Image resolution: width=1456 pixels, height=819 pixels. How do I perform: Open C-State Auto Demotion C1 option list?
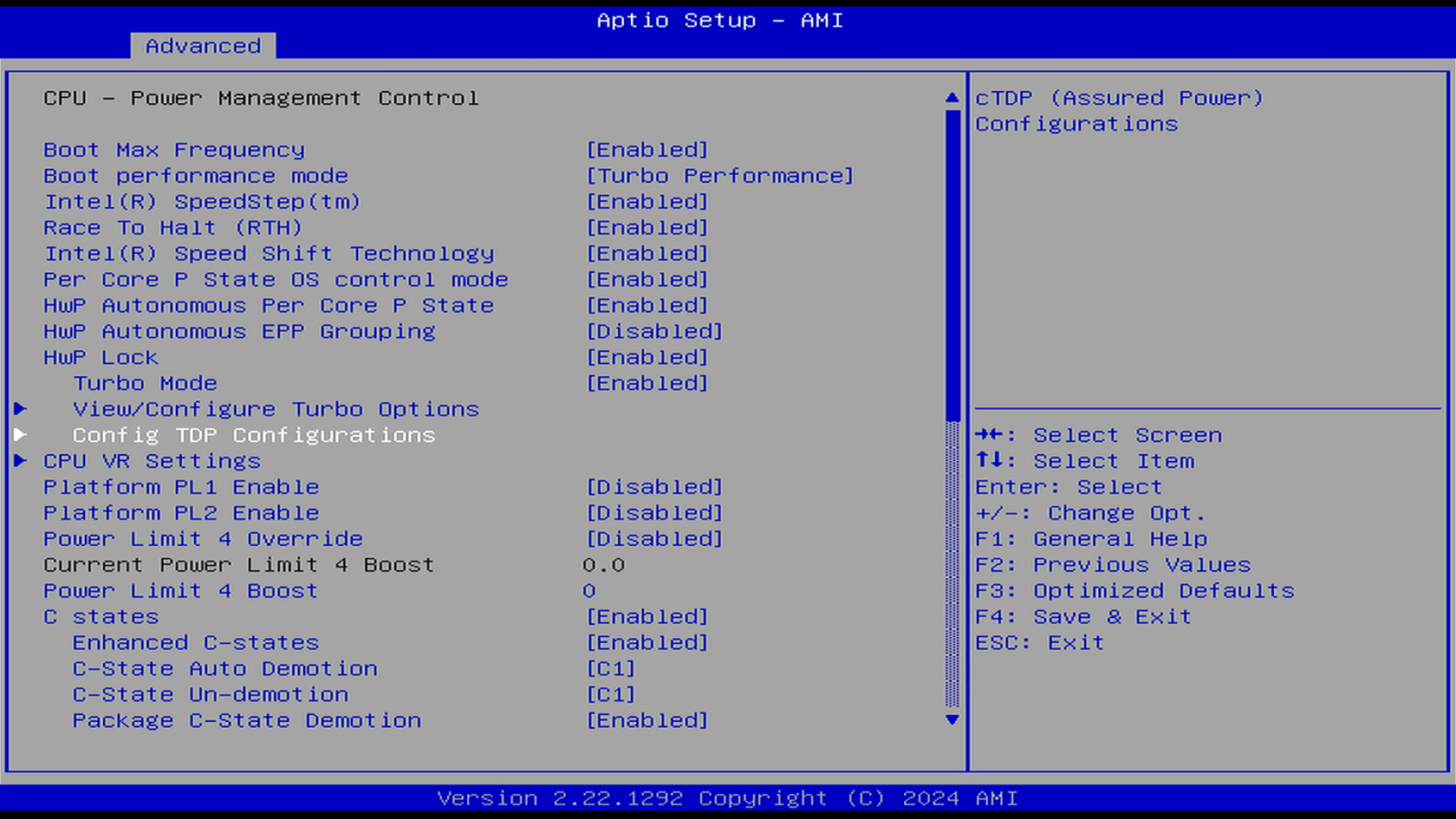point(610,669)
